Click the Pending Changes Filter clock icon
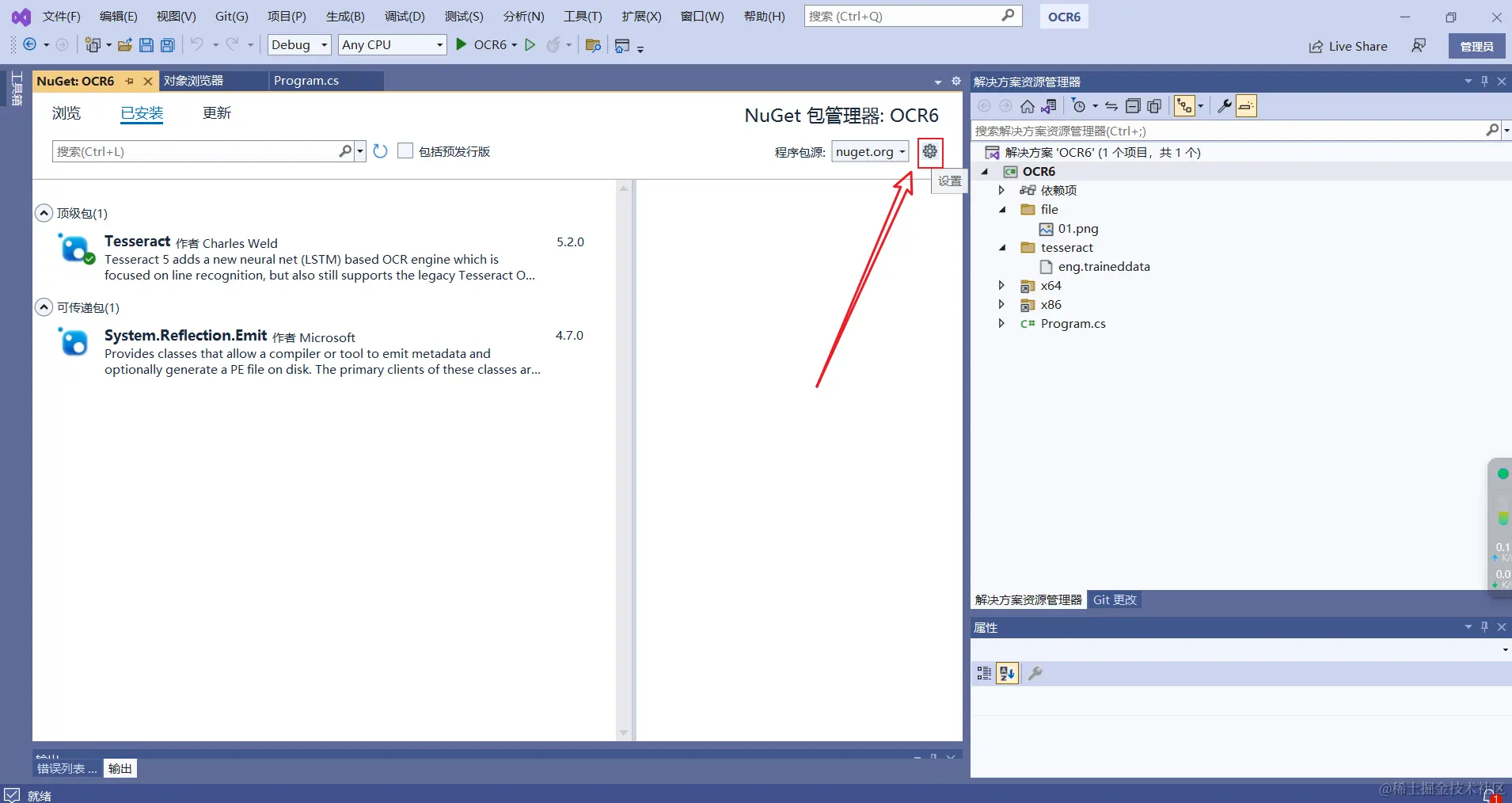The image size is (1512, 803). coord(1079,106)
